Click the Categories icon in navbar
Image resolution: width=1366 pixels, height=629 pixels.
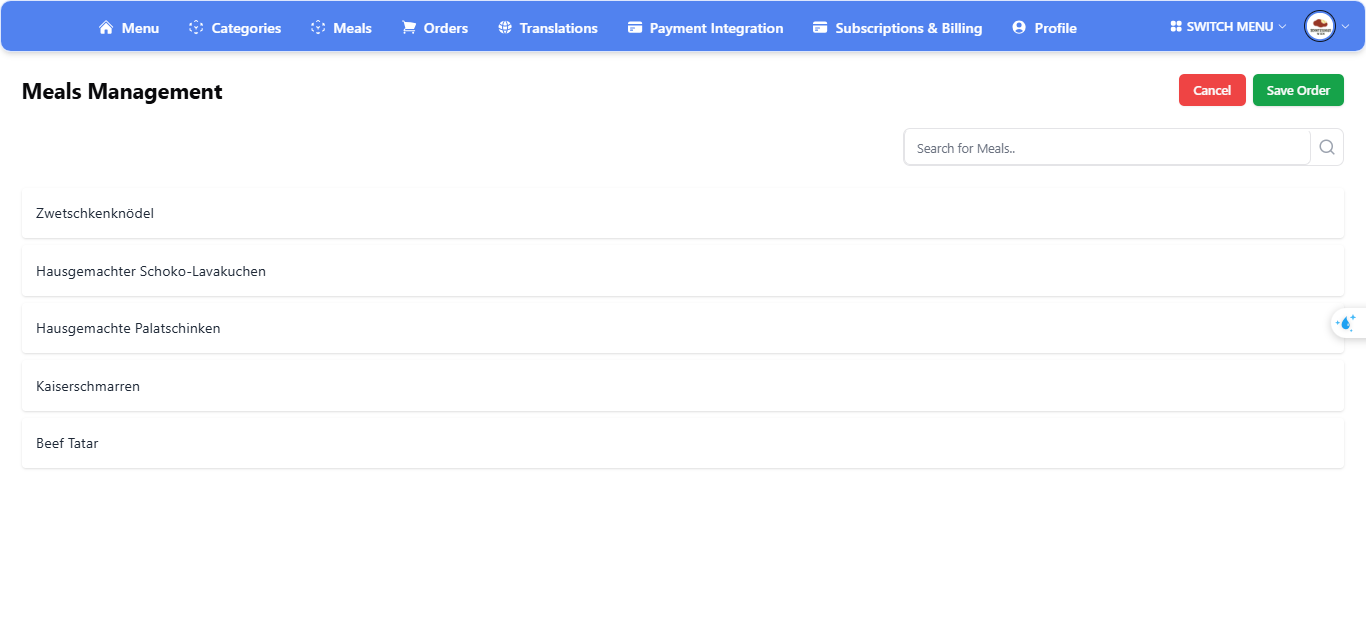click(196, 28)
